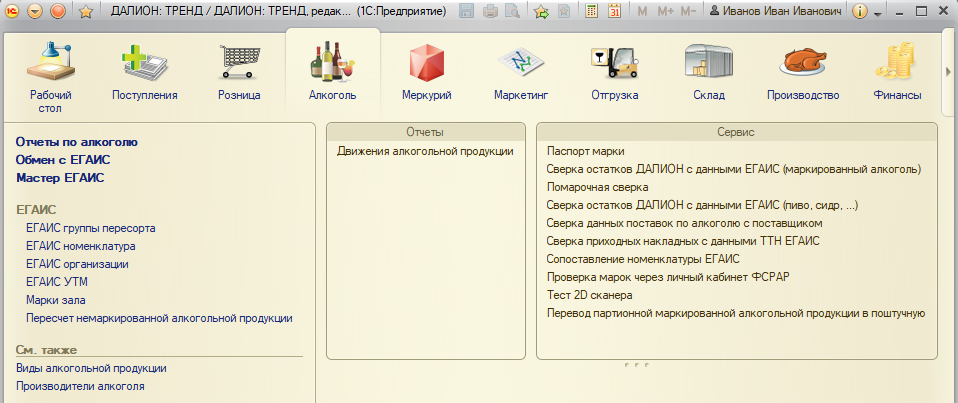This screenshot has height=403, width=958.
Task: Open Обмен с ЕГАИС link
Action: pos(63,159)
